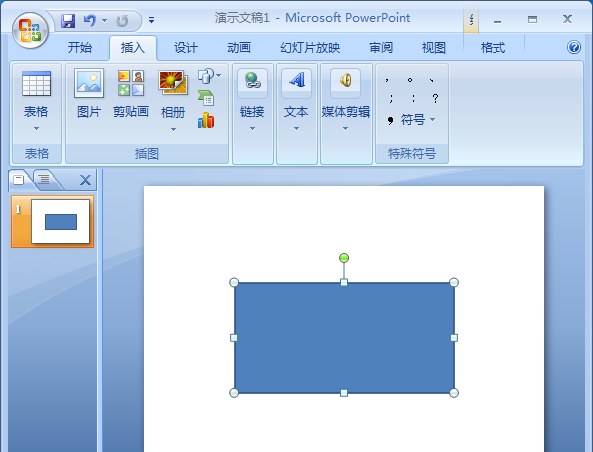Viewport: 593px width, 452px height.
Task: Click the green rotation handle of rectangle
Action: 344,258
